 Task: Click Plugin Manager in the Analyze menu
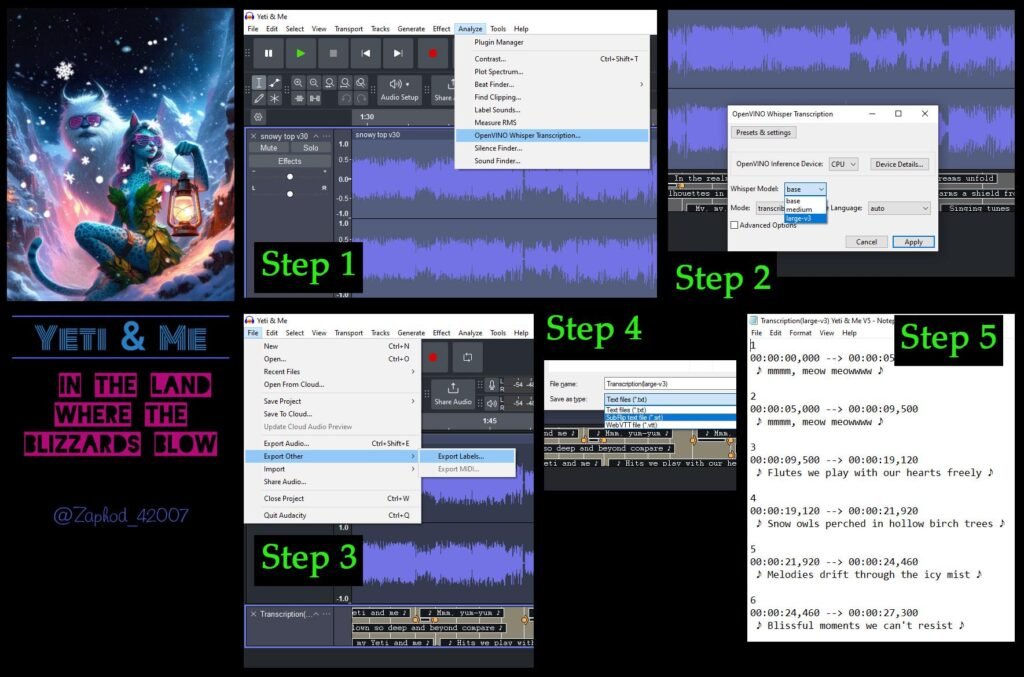tap(552, 42)
